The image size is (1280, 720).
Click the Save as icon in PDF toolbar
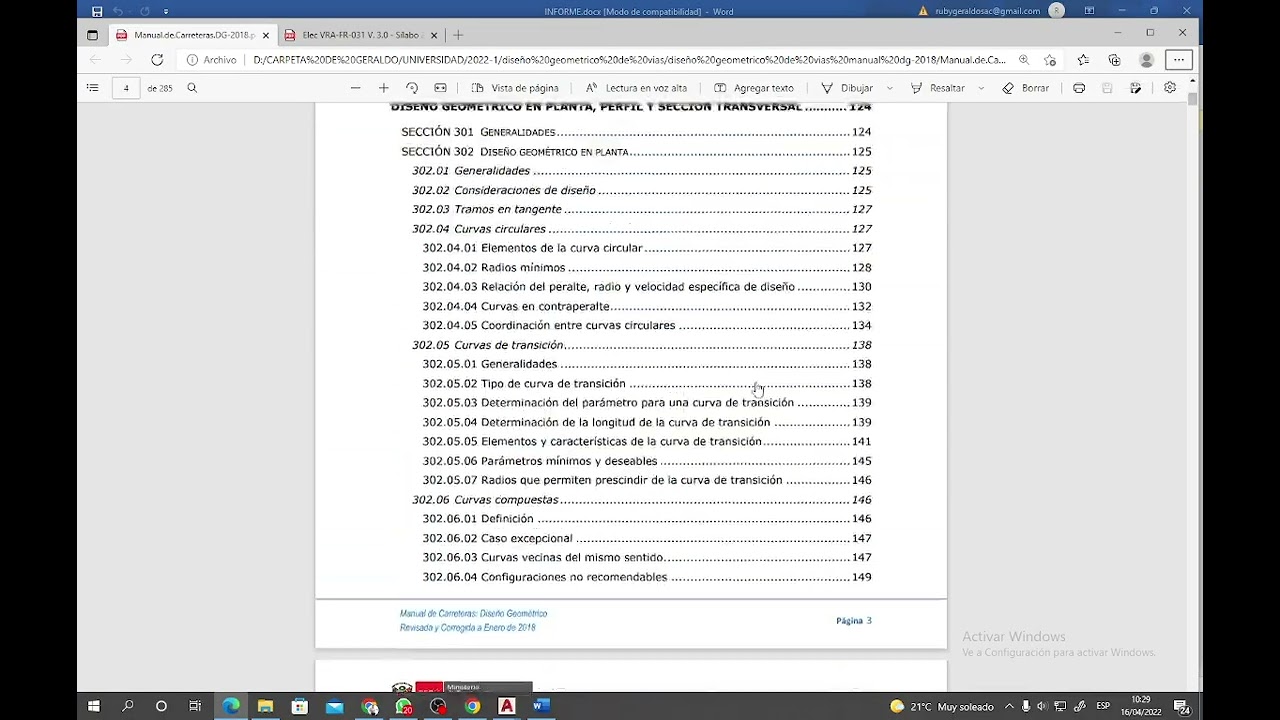(x=1135, y=88)
